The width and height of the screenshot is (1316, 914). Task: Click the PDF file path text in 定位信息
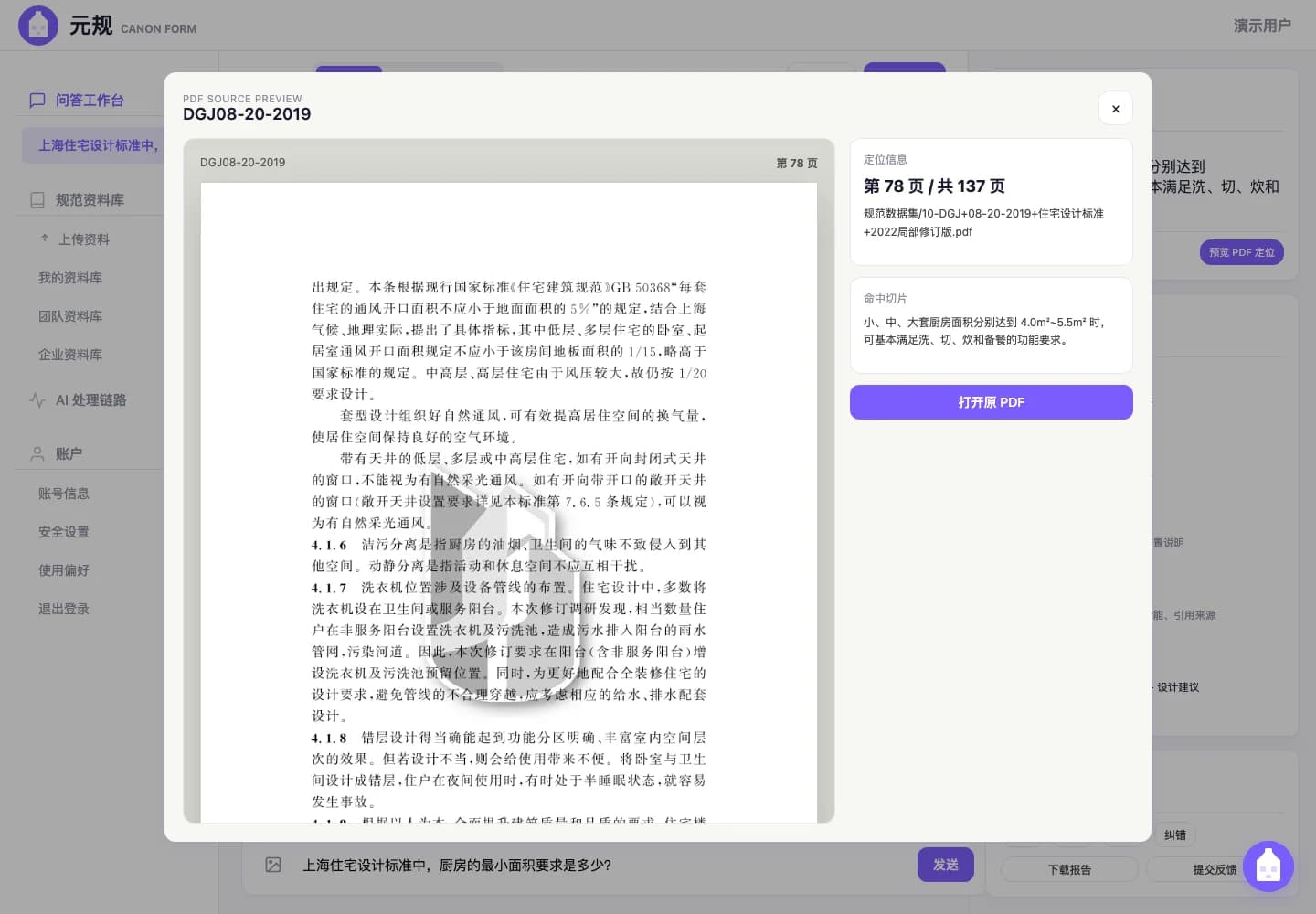tap(983, 223)
